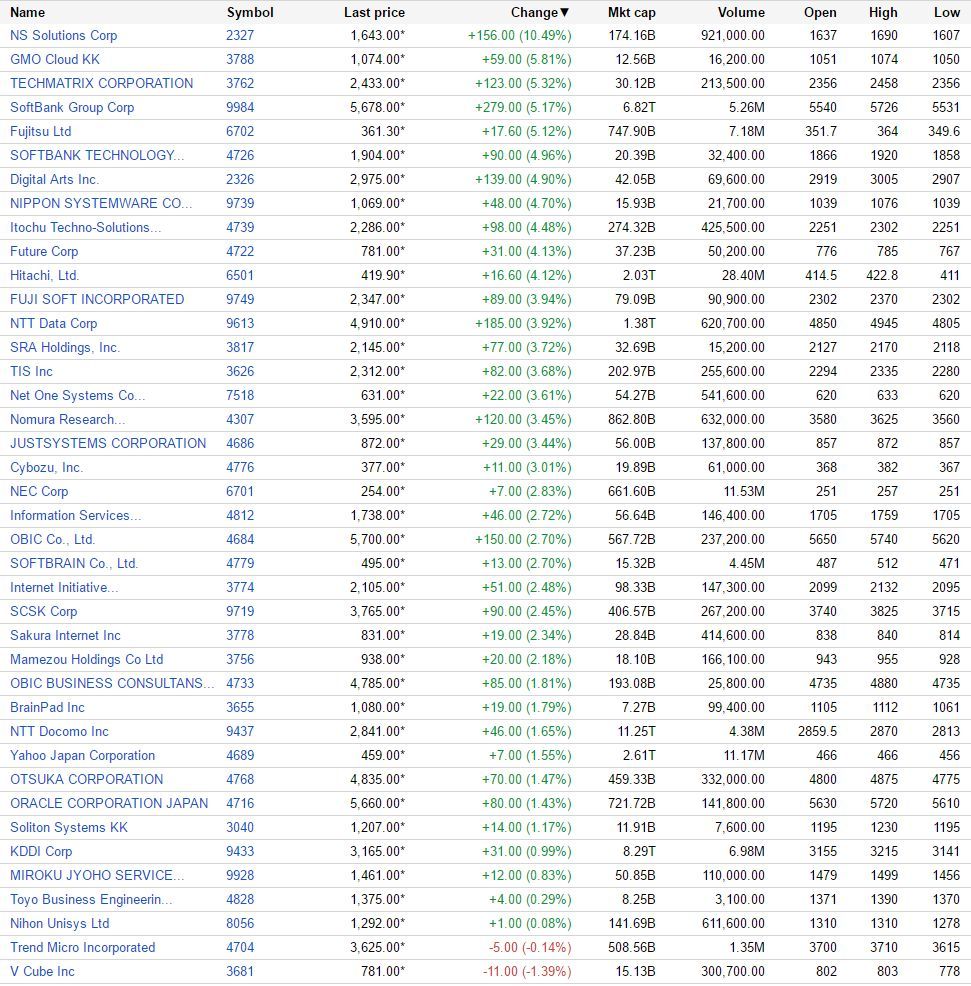Sort by Low column header
The image size is (971, 986).
click(x=946, y=13)
